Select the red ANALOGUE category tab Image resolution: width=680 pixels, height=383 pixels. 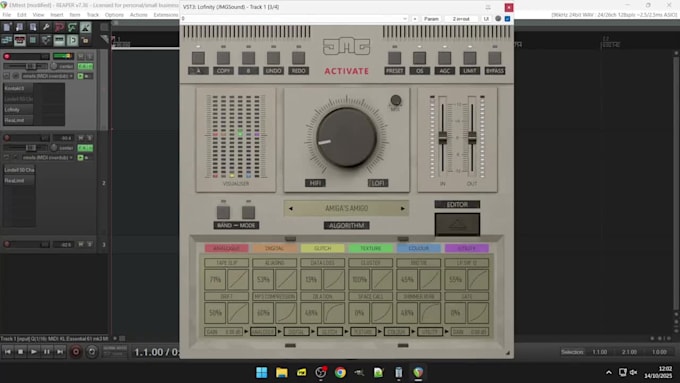[226, 248]
